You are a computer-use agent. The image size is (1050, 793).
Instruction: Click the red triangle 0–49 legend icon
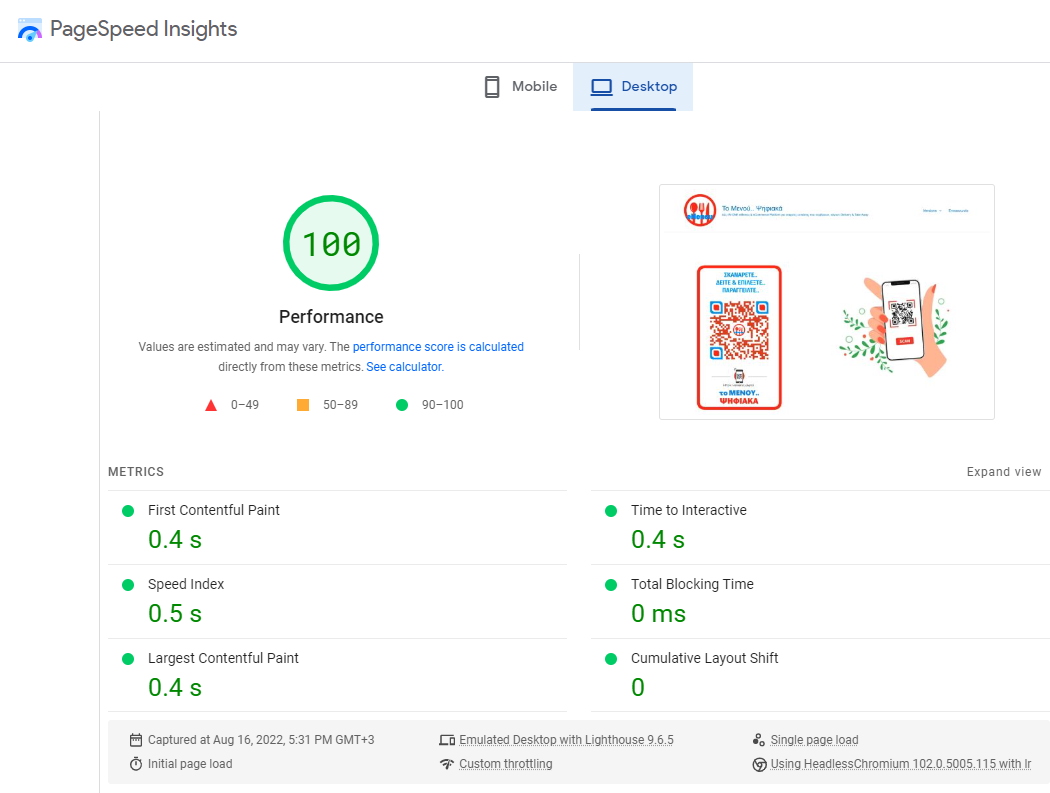point(211,405)
